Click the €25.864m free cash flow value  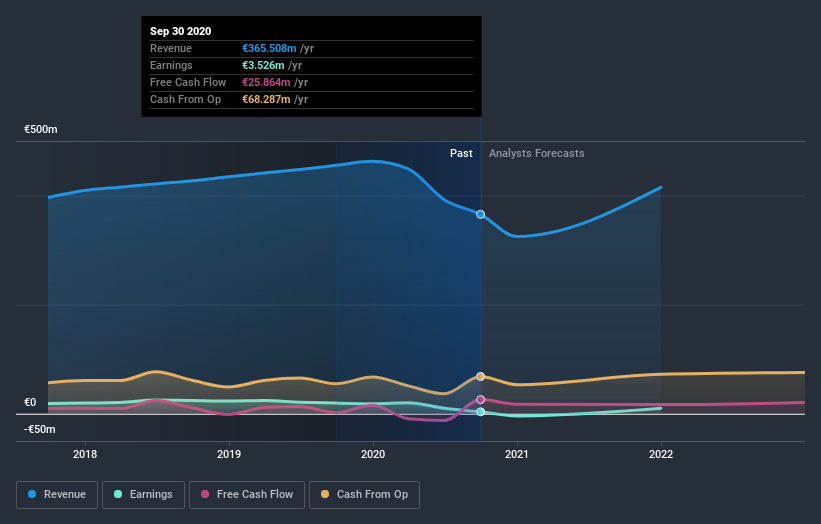(266, 82)
